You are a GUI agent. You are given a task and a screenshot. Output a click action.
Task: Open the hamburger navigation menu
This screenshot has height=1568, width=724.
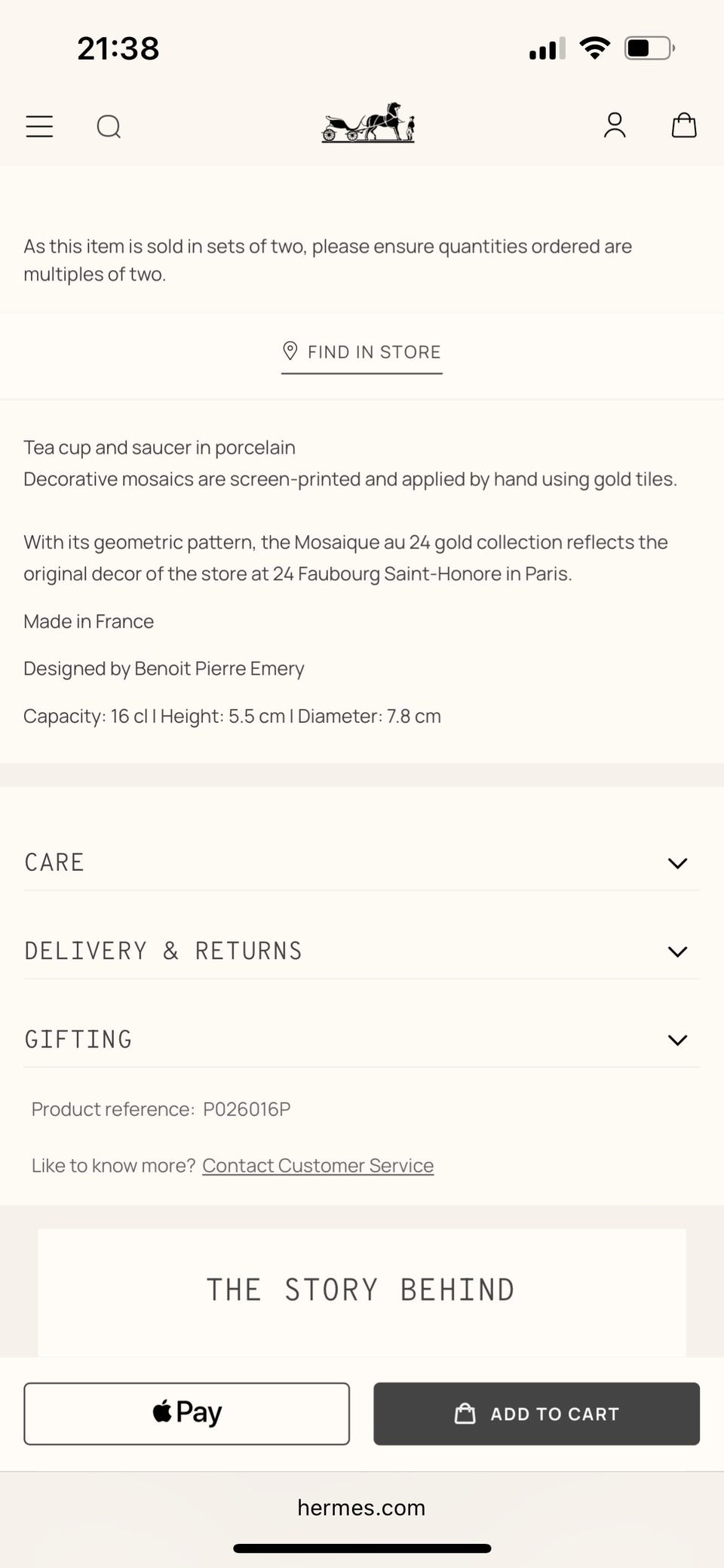click(x=39, y=126)
